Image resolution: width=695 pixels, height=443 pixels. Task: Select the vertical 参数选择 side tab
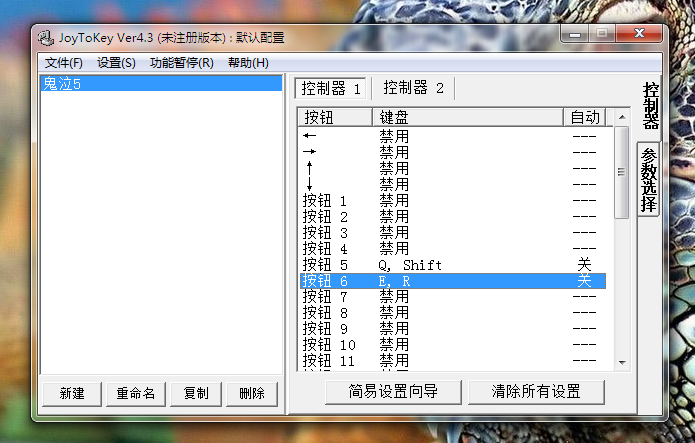point(648,180)
